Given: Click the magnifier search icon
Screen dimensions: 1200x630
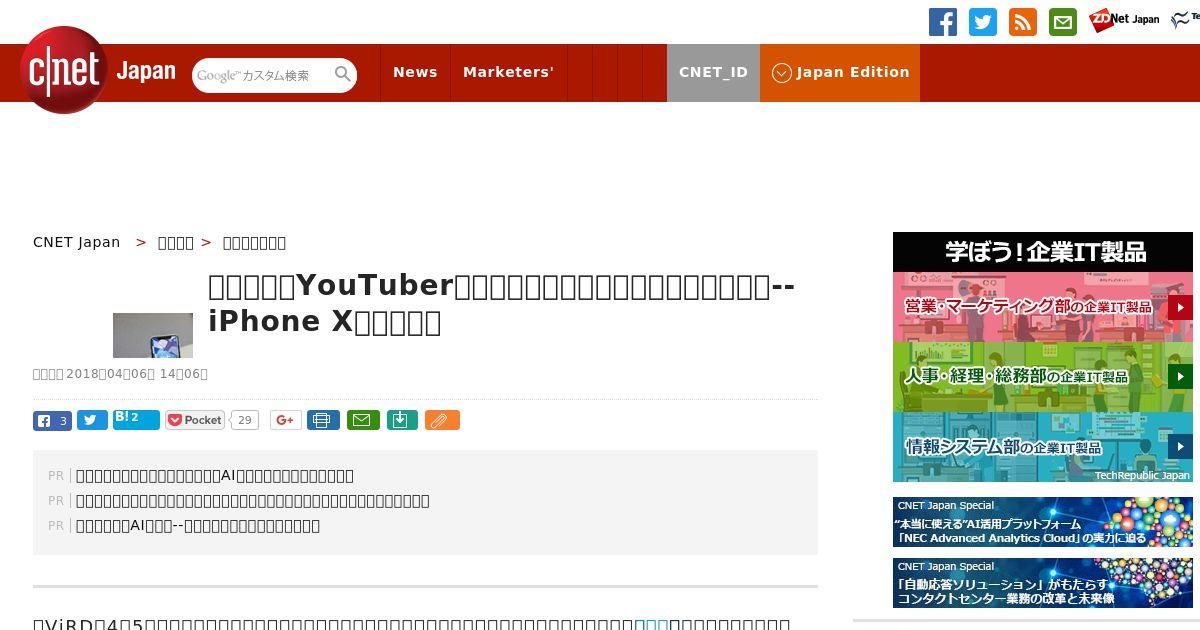Looking at the screenshot, I should pos(343,74).
